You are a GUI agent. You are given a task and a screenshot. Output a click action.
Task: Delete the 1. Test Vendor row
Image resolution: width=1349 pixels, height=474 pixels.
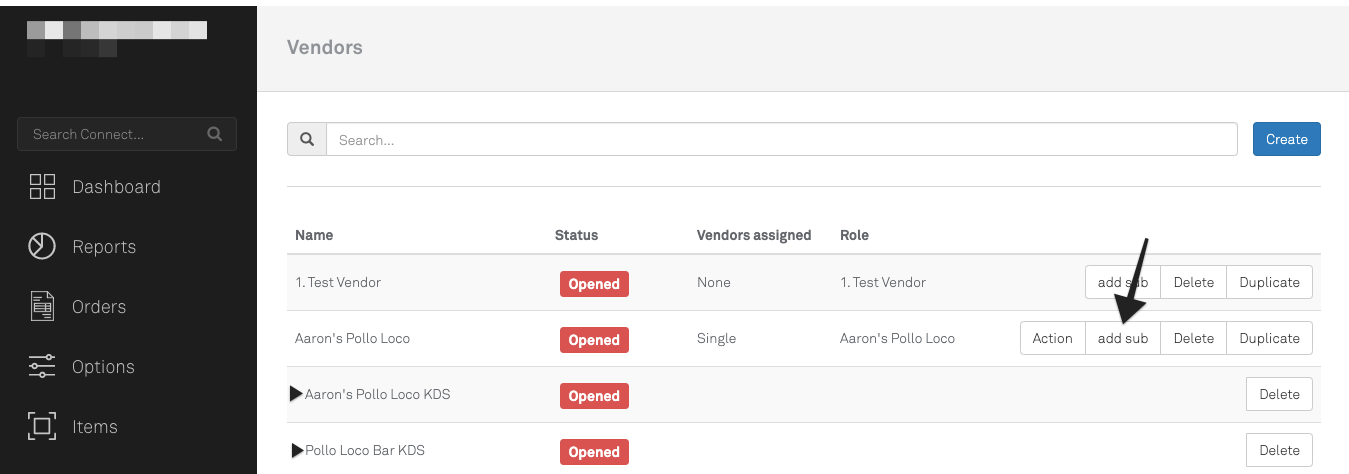click(1193, 282)
